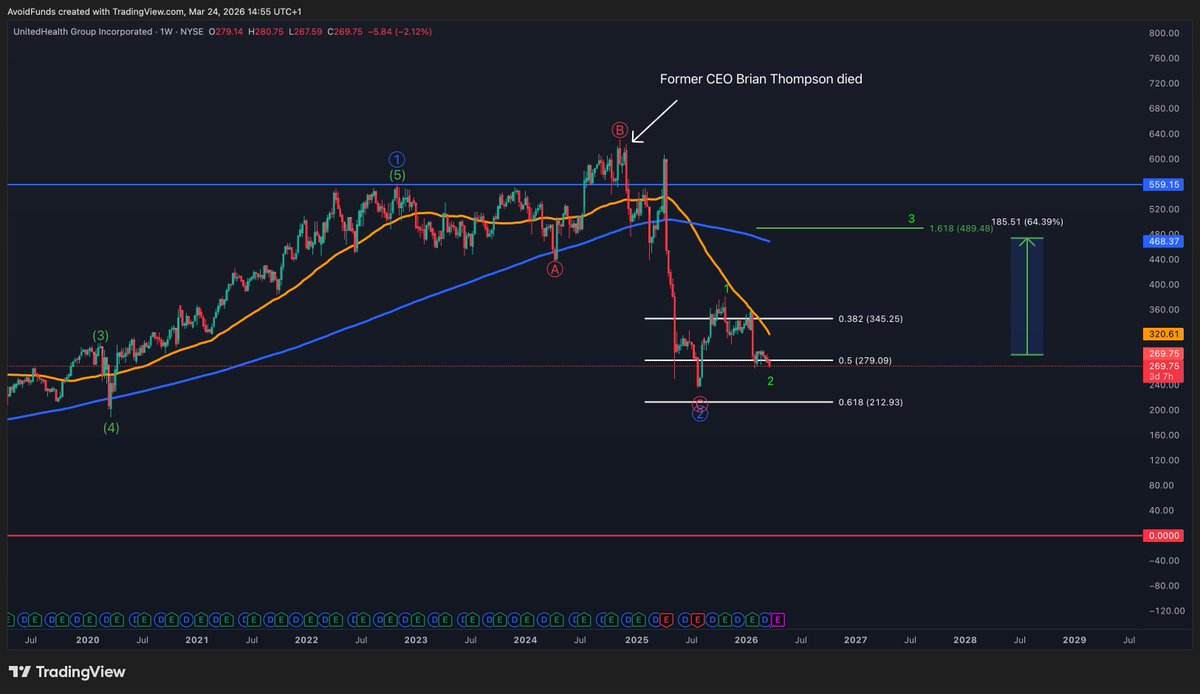Image resolution: width=1200 pixels, height=694 pixels.
Task: Select the purple E earnings marker
Action: [x=779, y=620]
